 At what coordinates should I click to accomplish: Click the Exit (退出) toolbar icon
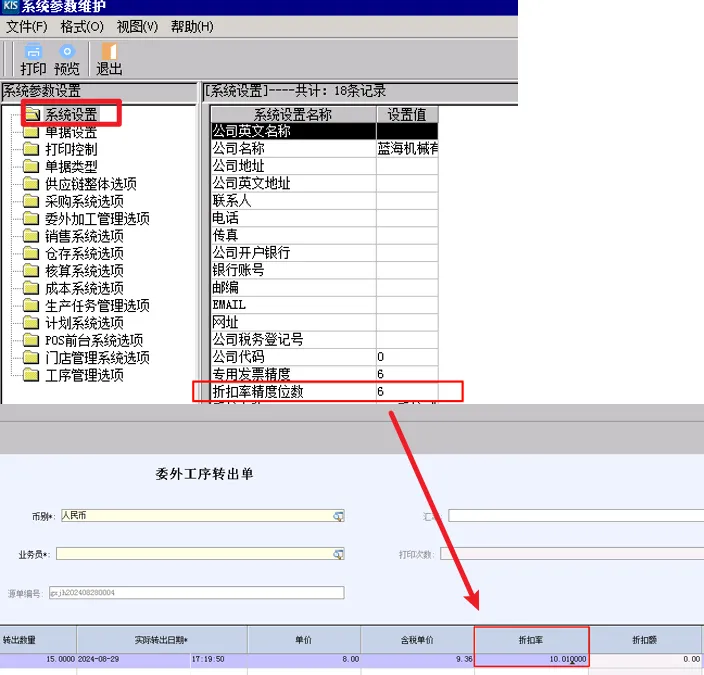[x=109, y=59]
